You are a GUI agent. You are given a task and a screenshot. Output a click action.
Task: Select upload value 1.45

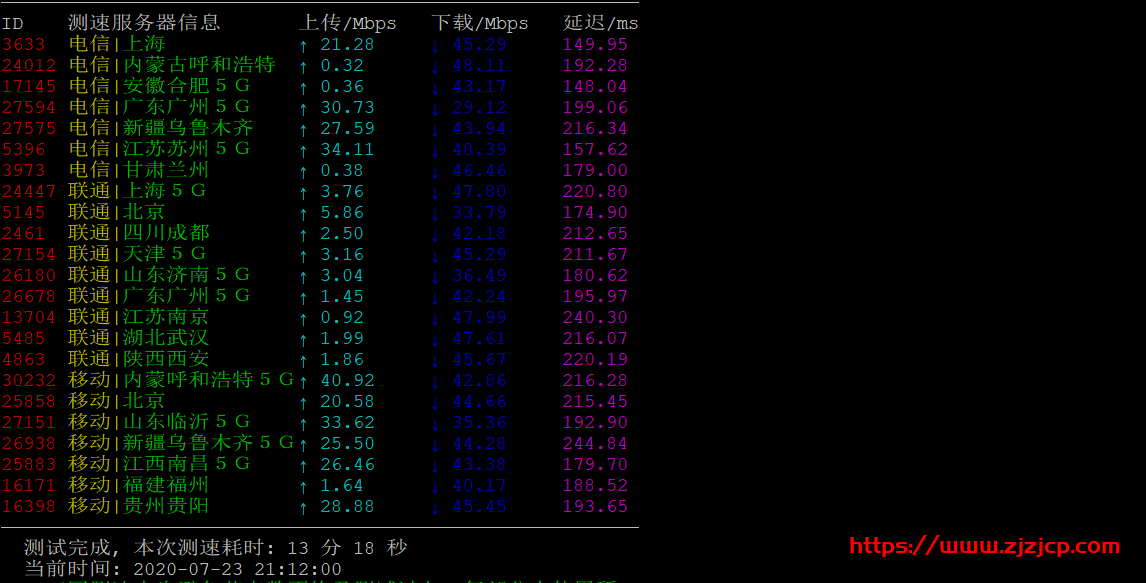[x=342, y=297]
